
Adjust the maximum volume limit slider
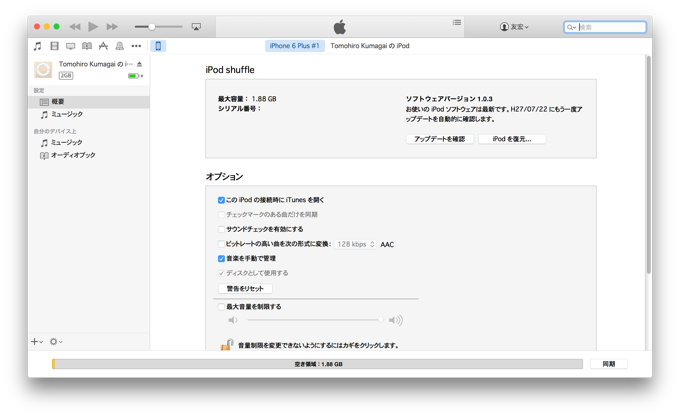point(315,320)
